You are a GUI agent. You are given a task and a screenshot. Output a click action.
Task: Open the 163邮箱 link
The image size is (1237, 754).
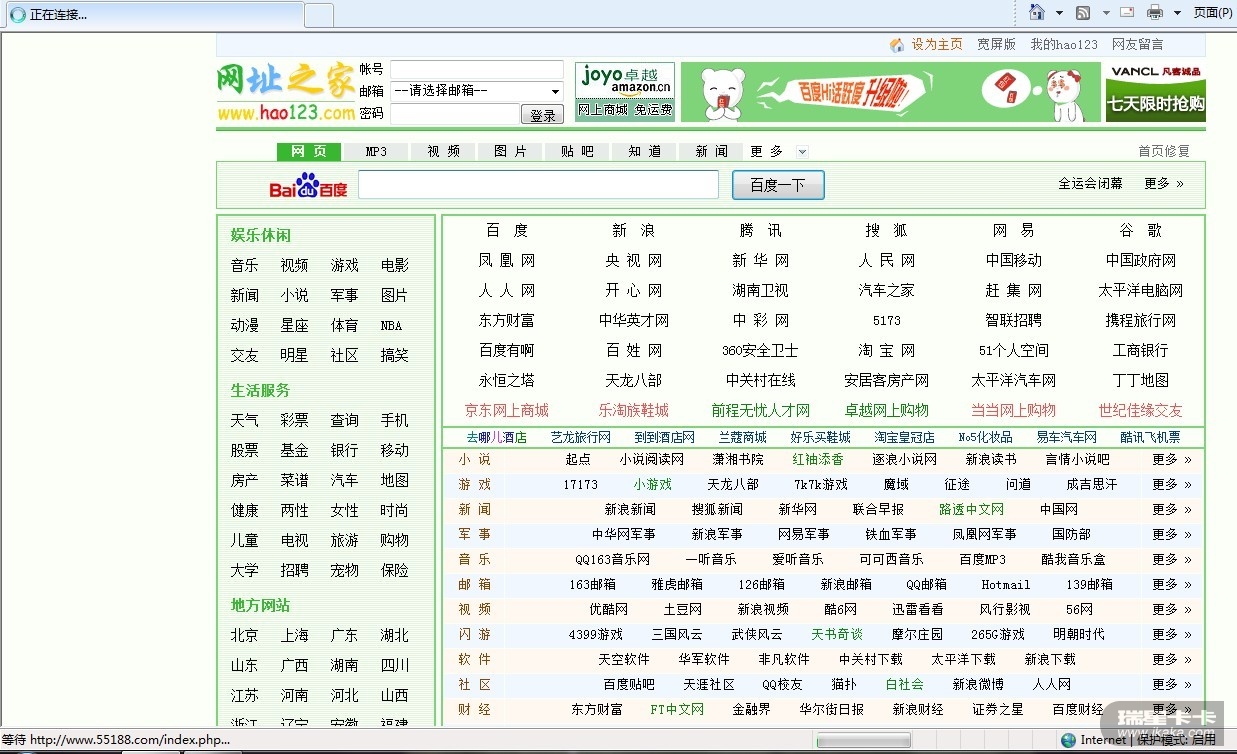[592, 584]
